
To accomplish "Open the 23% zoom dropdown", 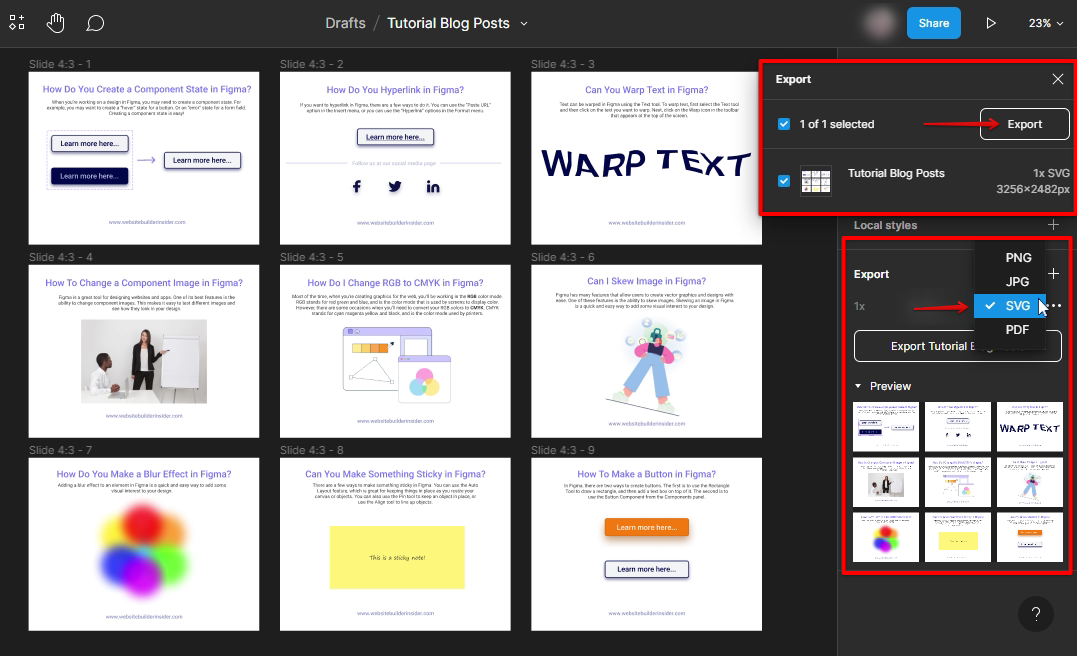I will pyautogui.click(x=1046, y=23).
